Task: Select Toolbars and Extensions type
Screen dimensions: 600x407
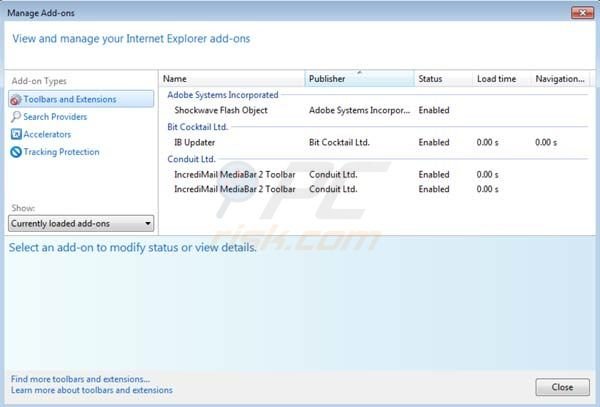Action: coord(81,99)
